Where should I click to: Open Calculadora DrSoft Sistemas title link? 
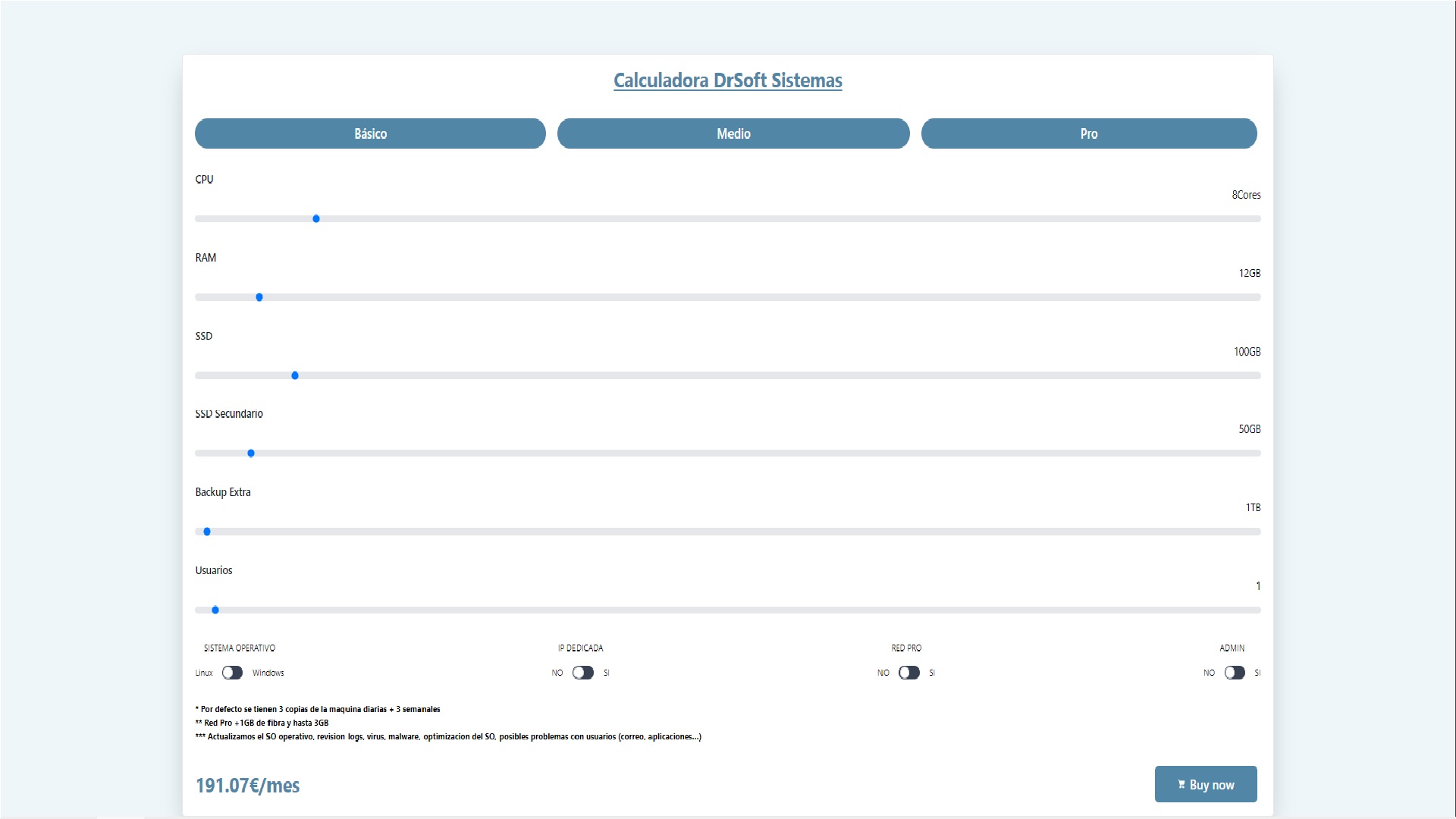(727, 80)
